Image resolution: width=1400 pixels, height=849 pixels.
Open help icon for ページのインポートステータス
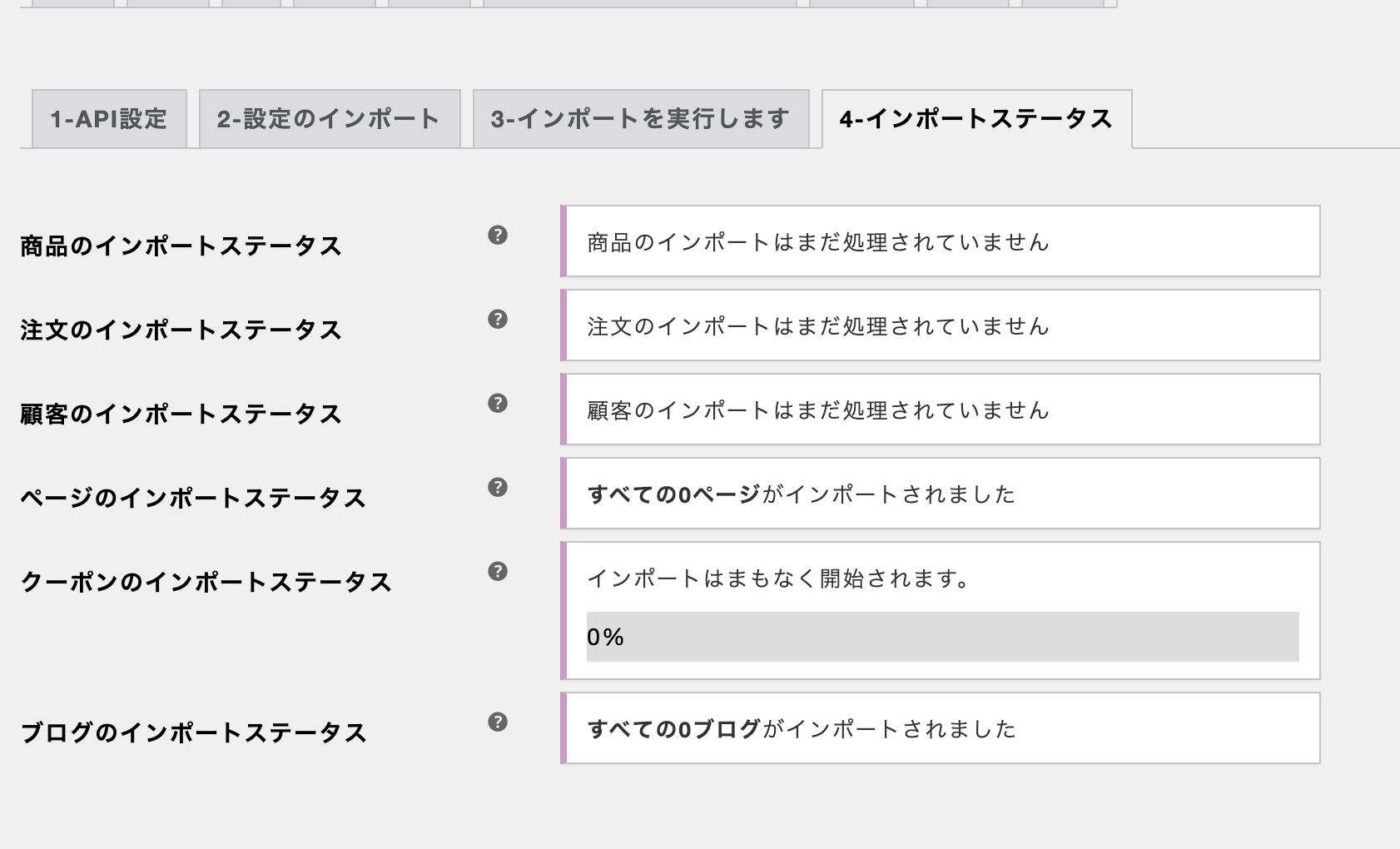tap(498, 487)
